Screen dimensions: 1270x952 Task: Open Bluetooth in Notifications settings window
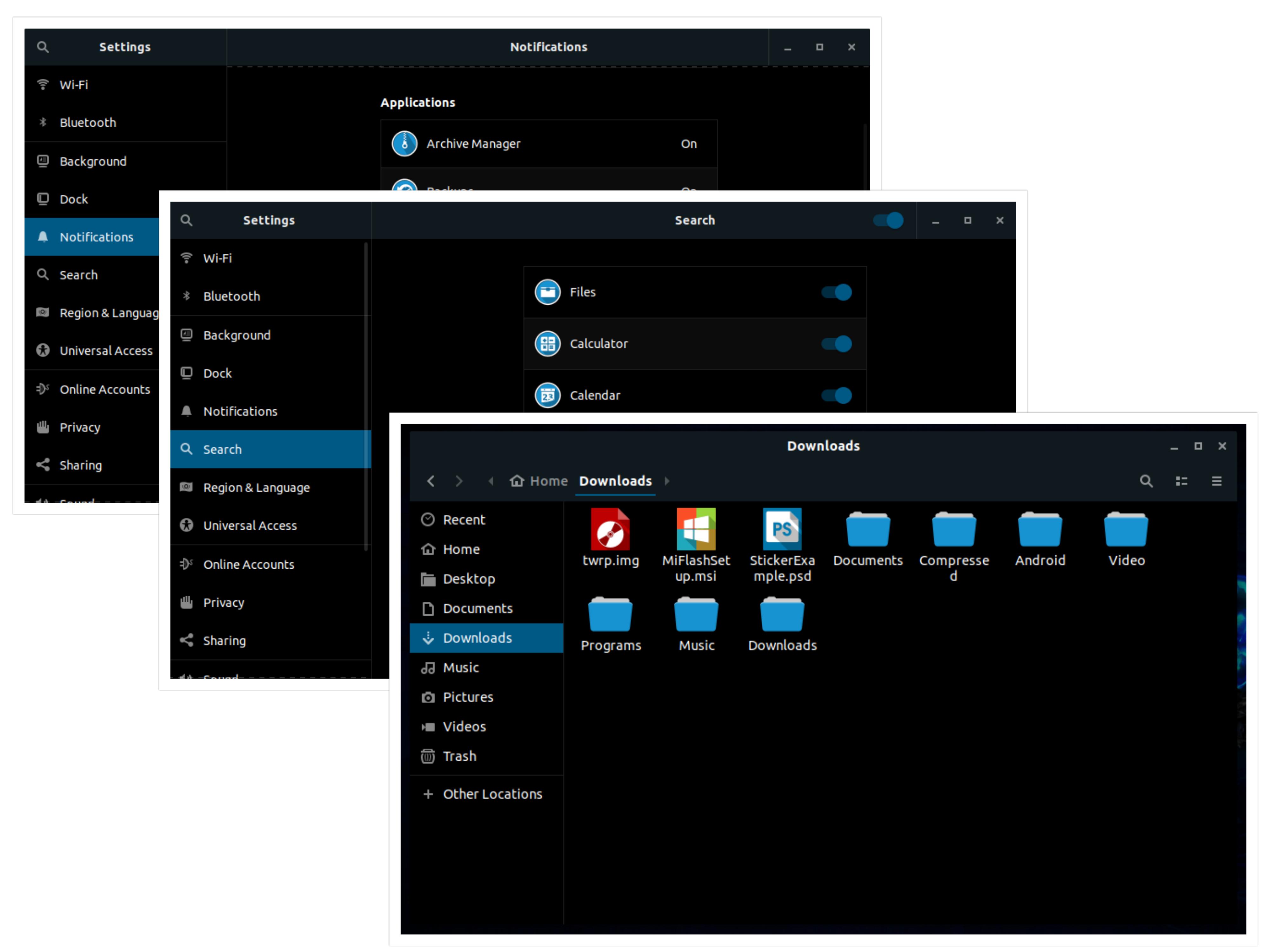click(125, 123)
